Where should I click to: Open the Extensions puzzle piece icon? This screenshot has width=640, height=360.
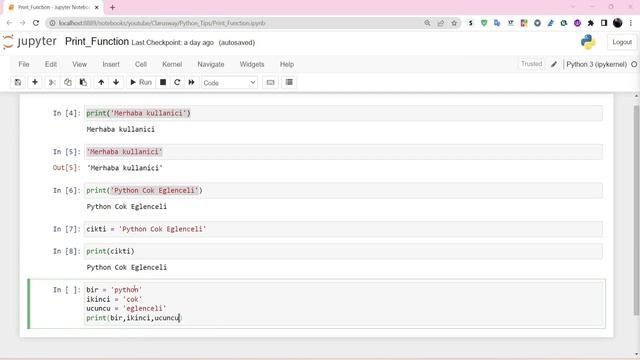(591, 23)
